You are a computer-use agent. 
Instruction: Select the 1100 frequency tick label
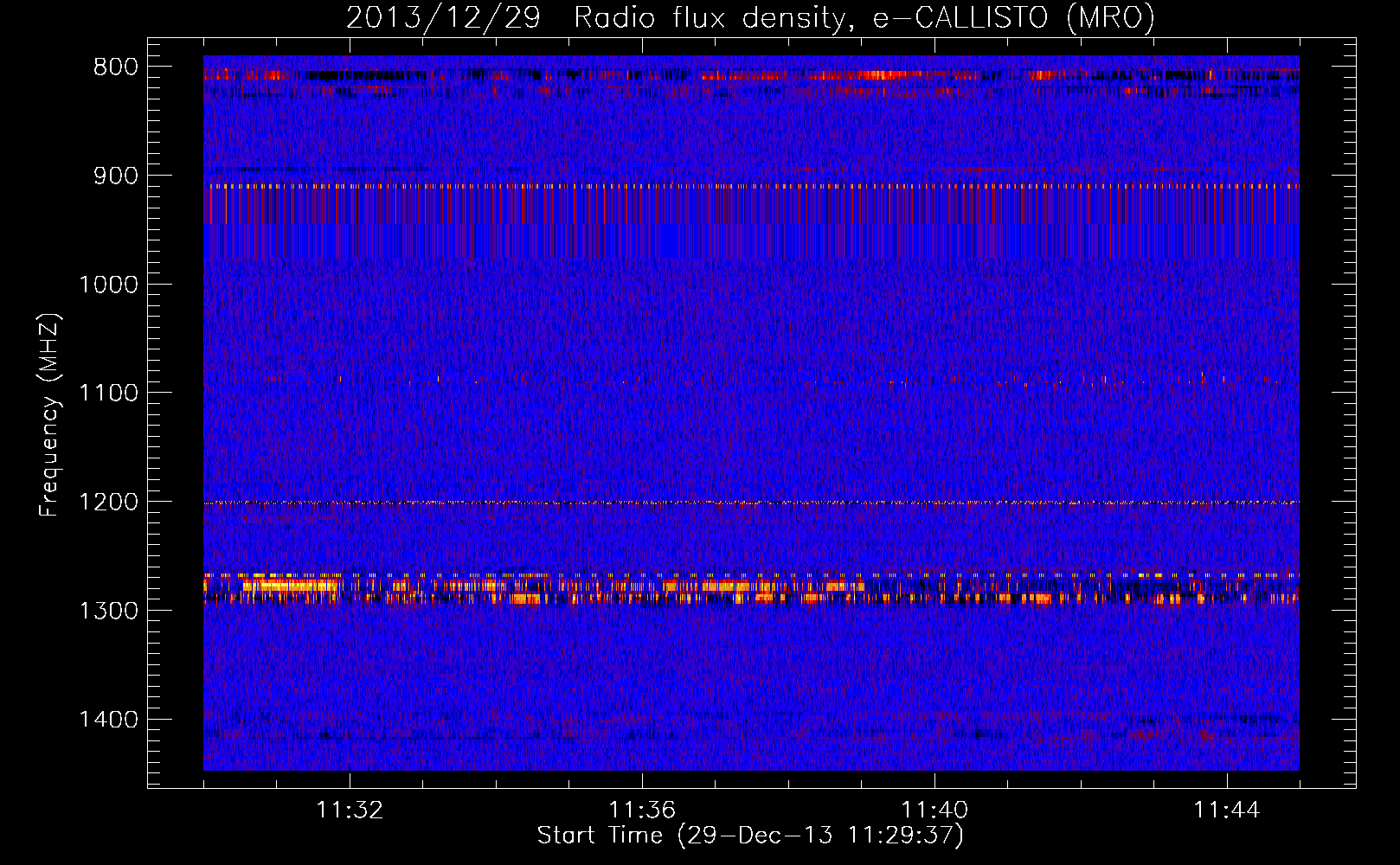point(109,393)
